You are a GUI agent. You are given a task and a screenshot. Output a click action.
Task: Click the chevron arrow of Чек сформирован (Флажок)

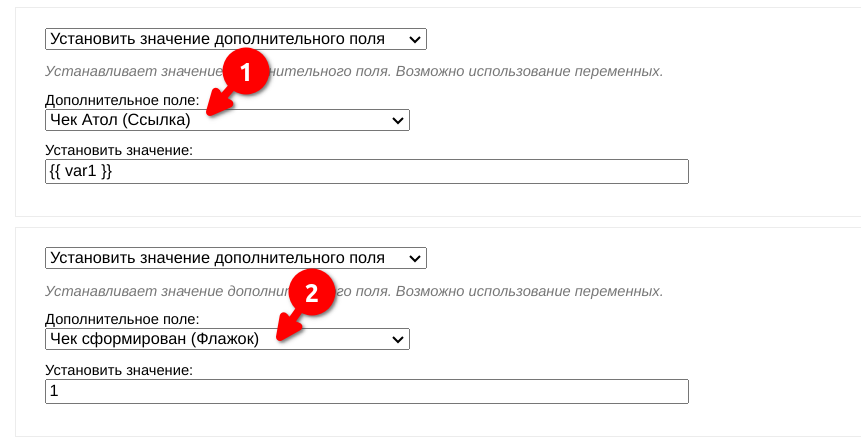[x=398, y=340]
